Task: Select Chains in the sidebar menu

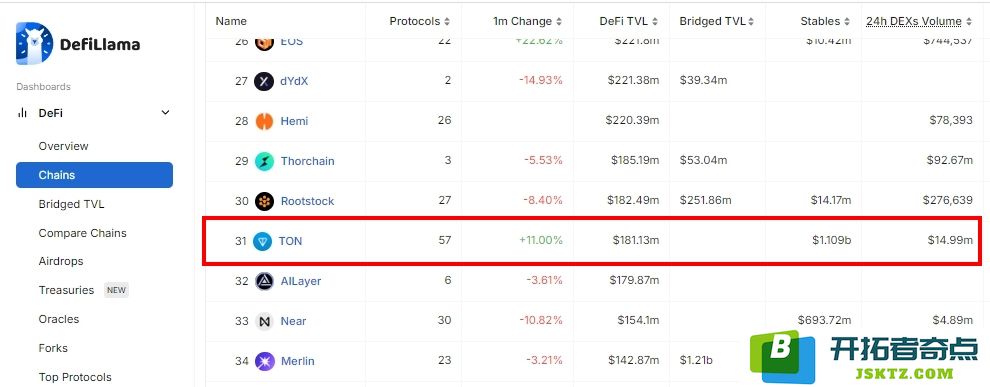Action: tap(94, 175)
